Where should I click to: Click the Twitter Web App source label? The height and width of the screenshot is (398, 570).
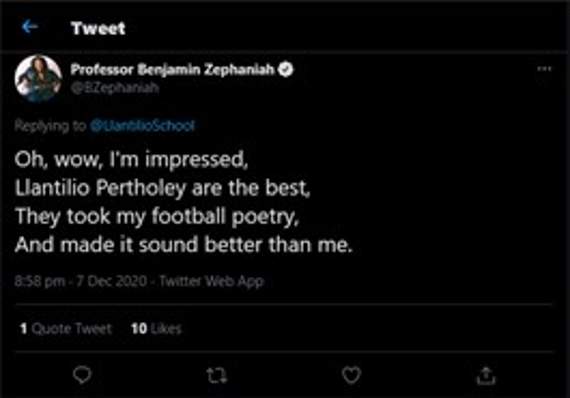tap(212, 281)
